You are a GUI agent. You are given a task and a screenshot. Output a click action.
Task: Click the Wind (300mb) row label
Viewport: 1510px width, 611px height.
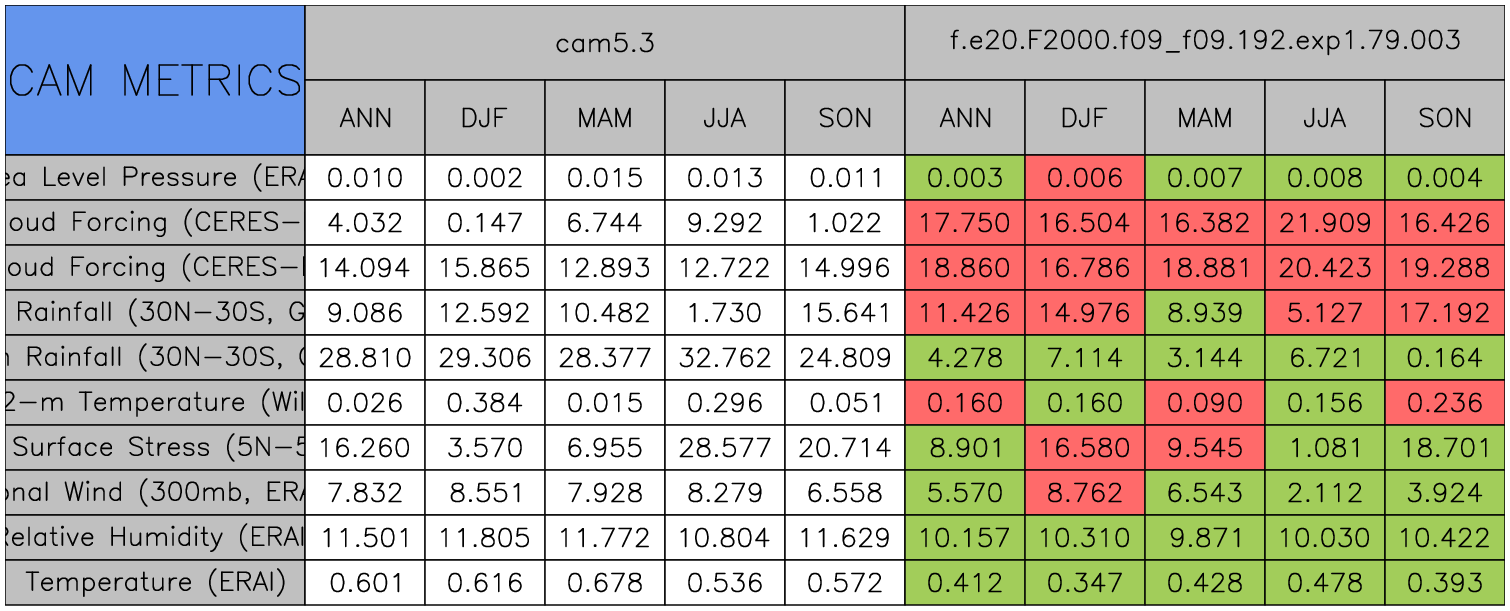coord(155,493)
